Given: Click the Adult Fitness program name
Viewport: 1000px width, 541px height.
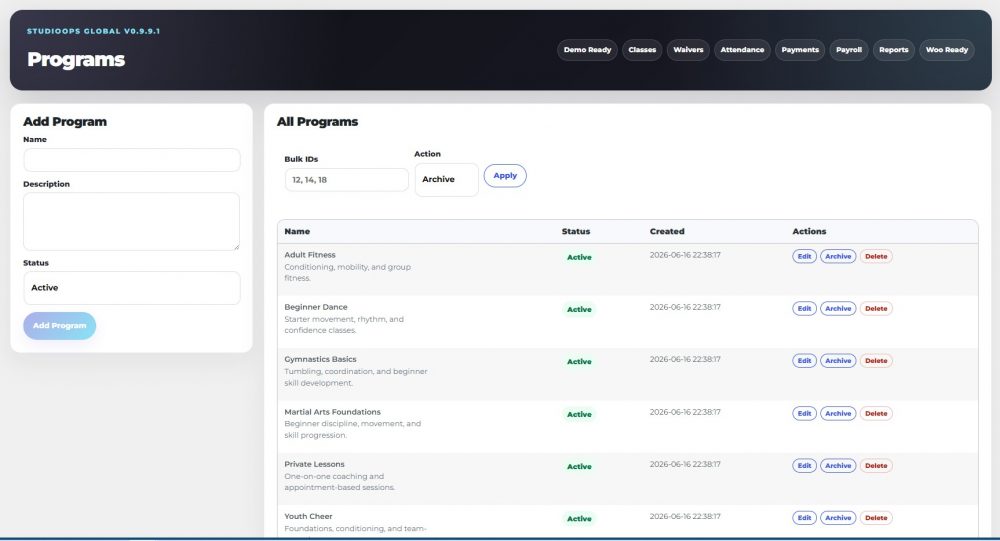Looking at the screenshot, I should click(310, 255).
